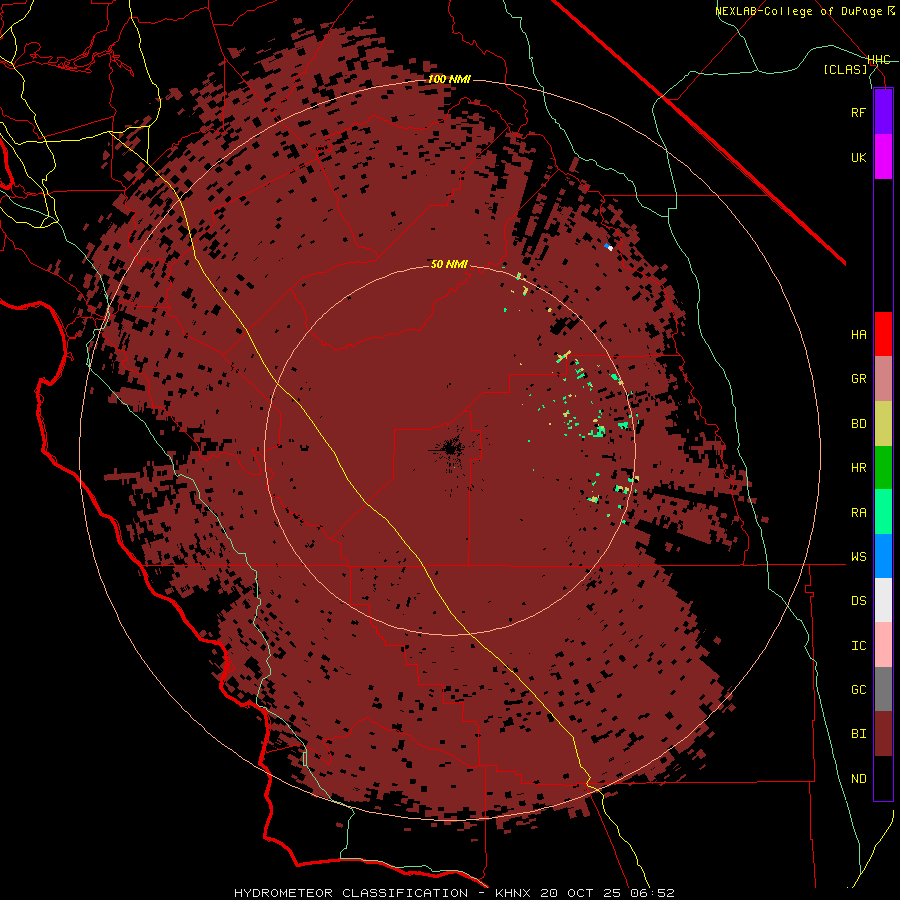Click the IC legend label
Viewport: 900px width, 900px height.
click(x=858, y=646)
